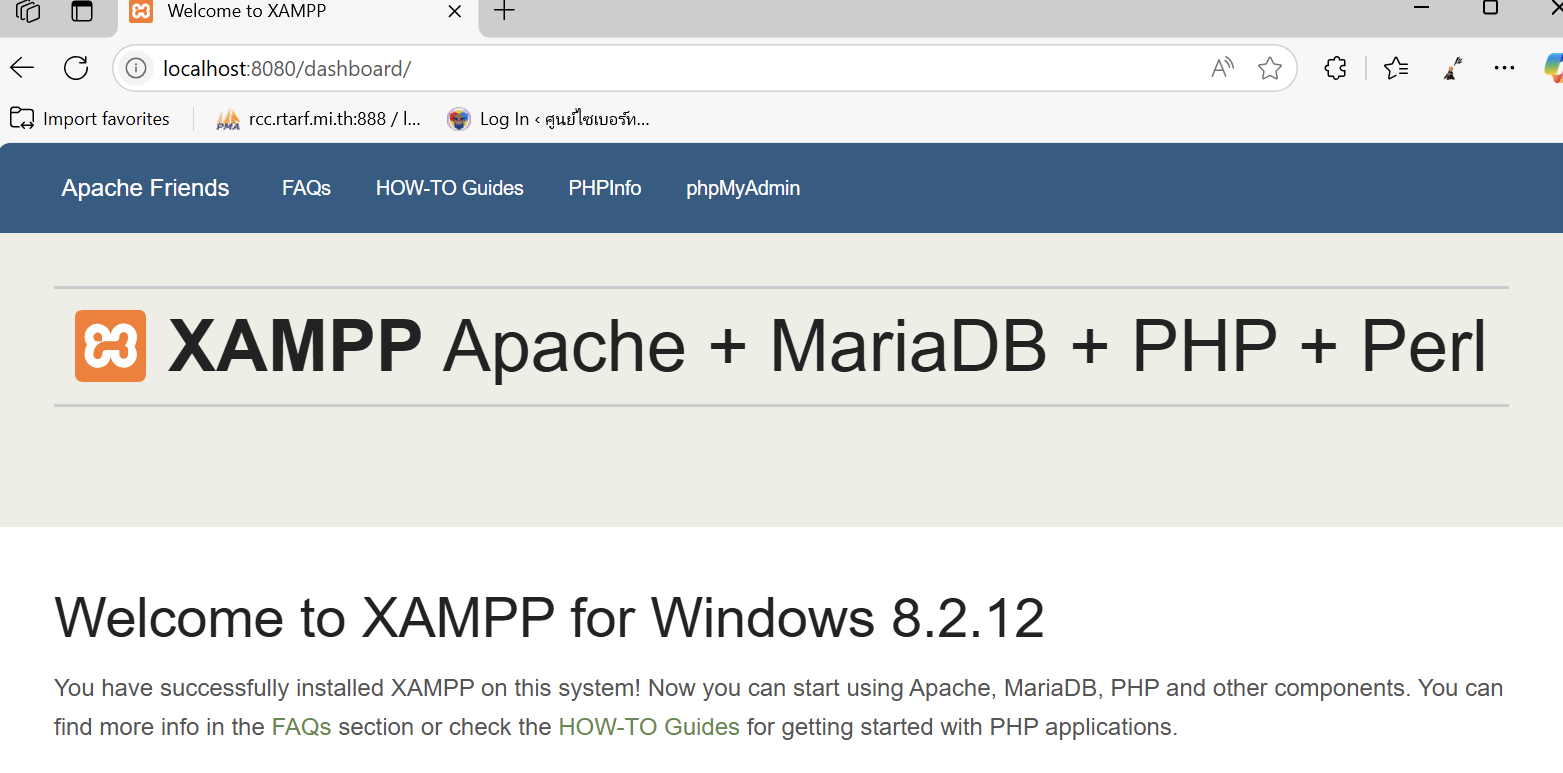Open HOW-TO Guides link in welcome paragraph
Image resolution: width=1563 pixels, height=773 pixels.
point(648,726)
